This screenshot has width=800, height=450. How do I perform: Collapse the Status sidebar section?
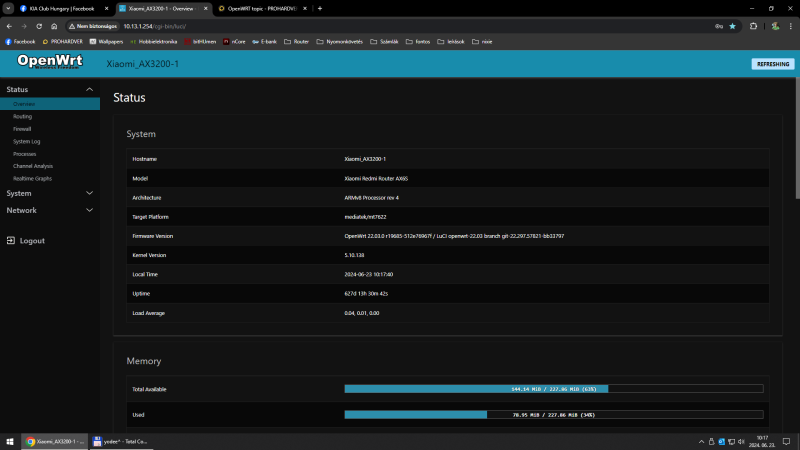(x=50, y=89)
